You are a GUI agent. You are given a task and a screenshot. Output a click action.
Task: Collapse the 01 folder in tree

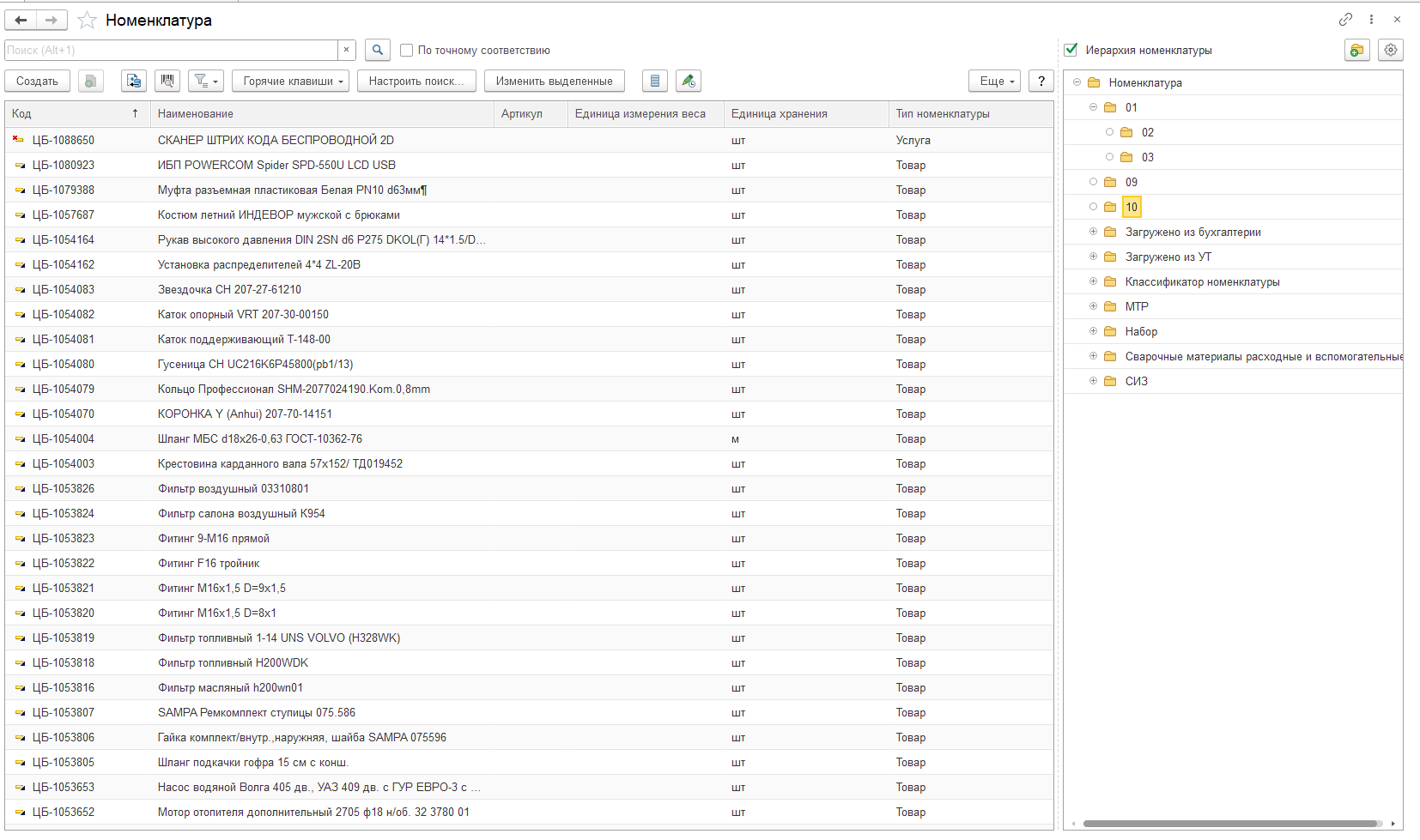[x=1093, y=107]
